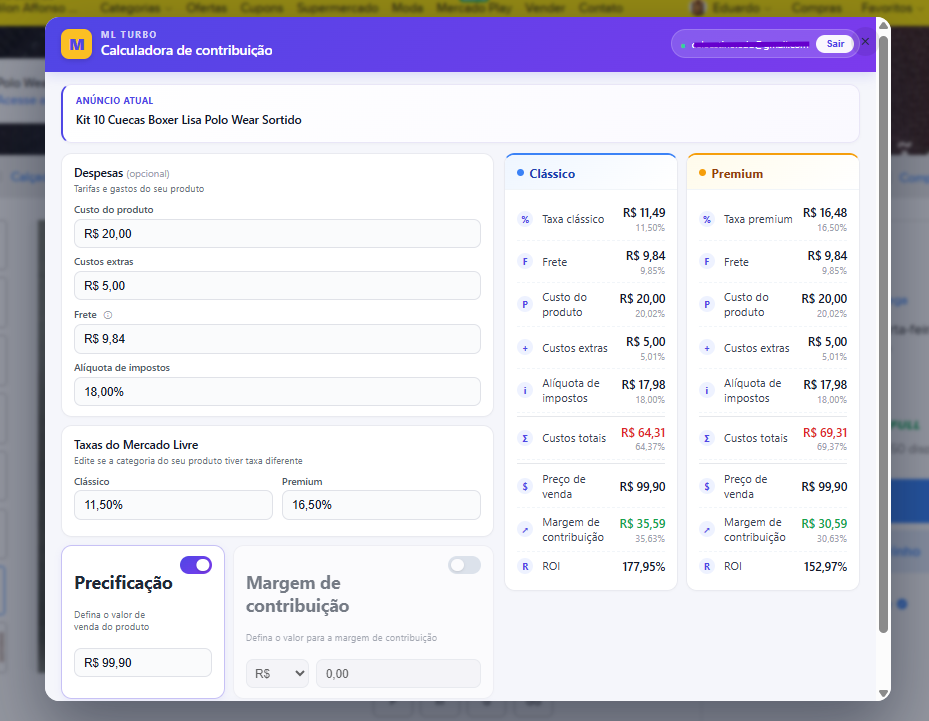Click plus icon for Clássico Custos extras
The image size is (929, 721).
525,348
